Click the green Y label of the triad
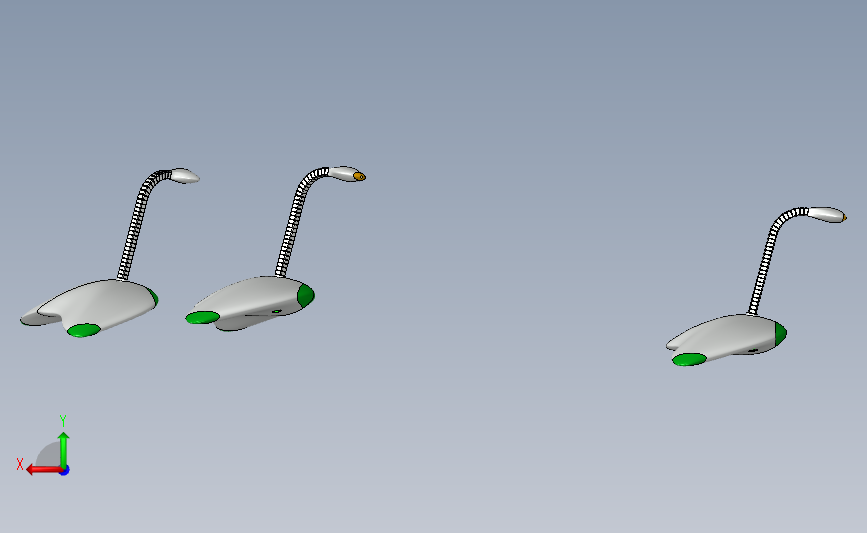 pyautogui.click(x=63, y=421)
